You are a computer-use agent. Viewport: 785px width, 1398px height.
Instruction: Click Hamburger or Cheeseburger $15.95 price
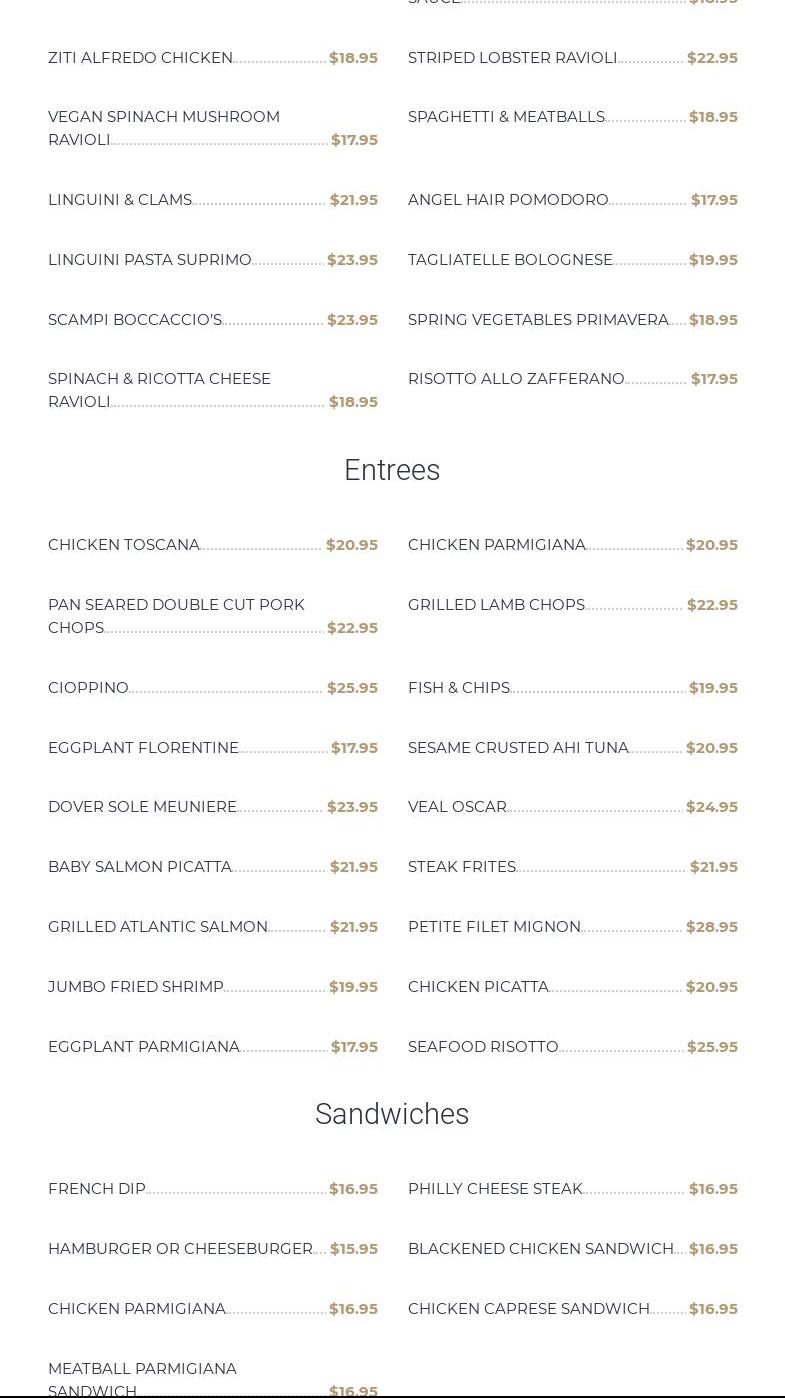[x=354, y=1249]
